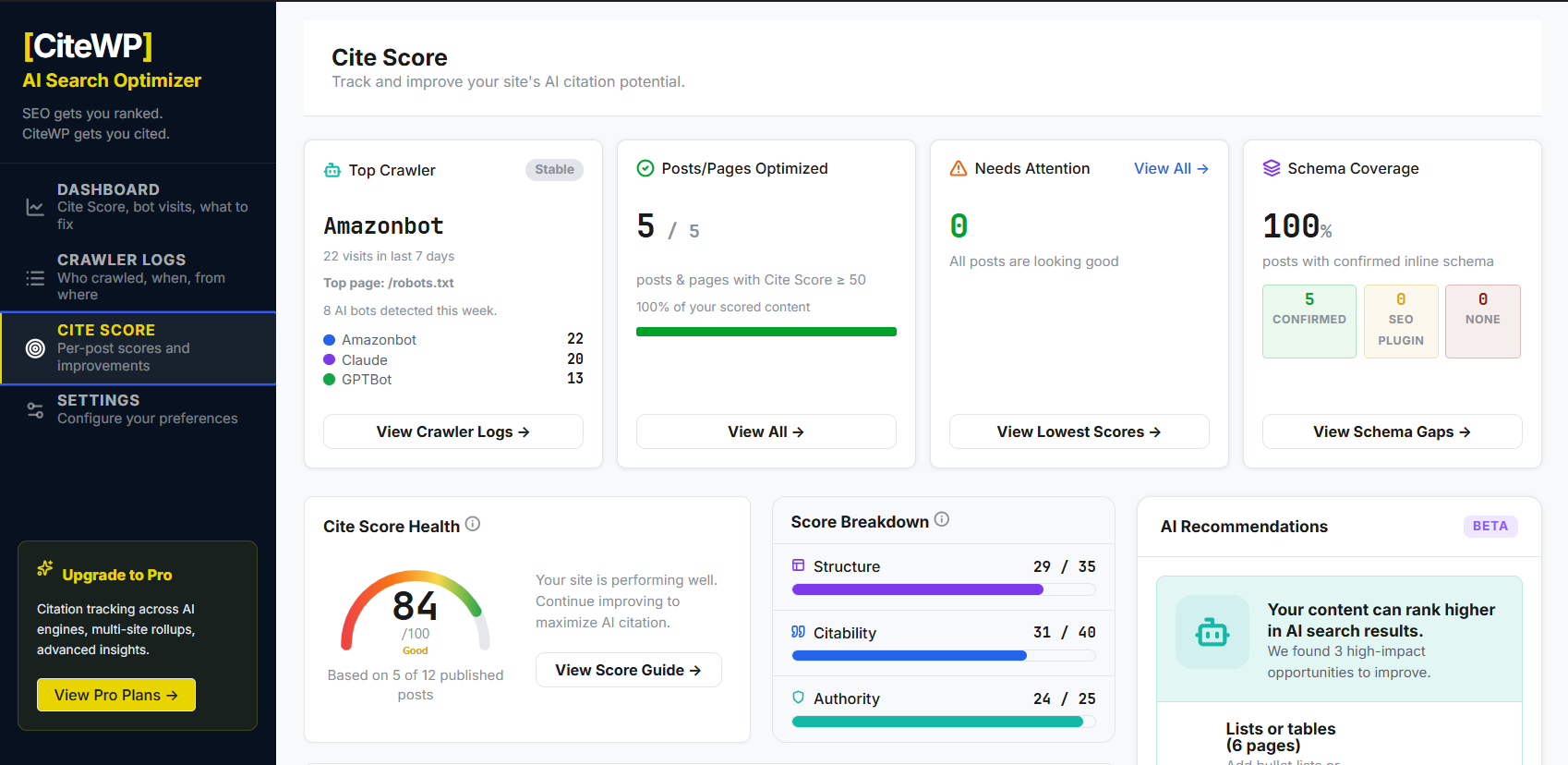Click 'Top page: /robots.txt' text
The width and height of the screenshot is (1568, 765).
click(389, 283)
